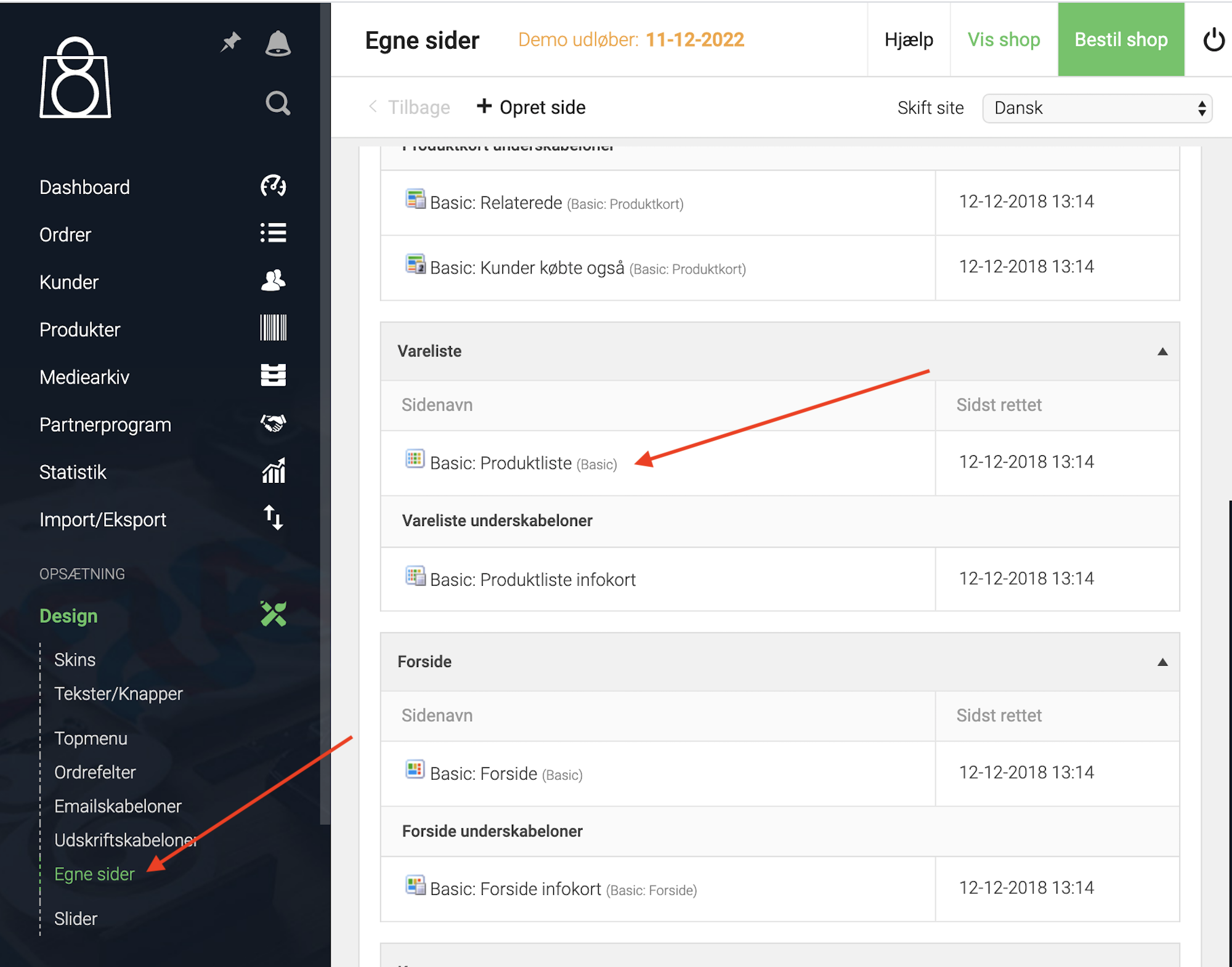Click the pin sidebar icon
The width and height of the screenshot is (1232, 967).
[230, 42]
